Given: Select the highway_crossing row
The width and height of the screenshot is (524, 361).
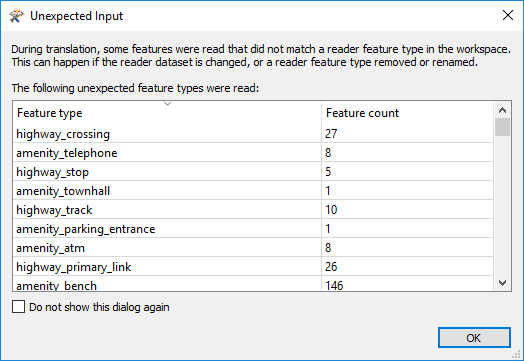Looking at the screenshot, I should [x=253, y=134].
